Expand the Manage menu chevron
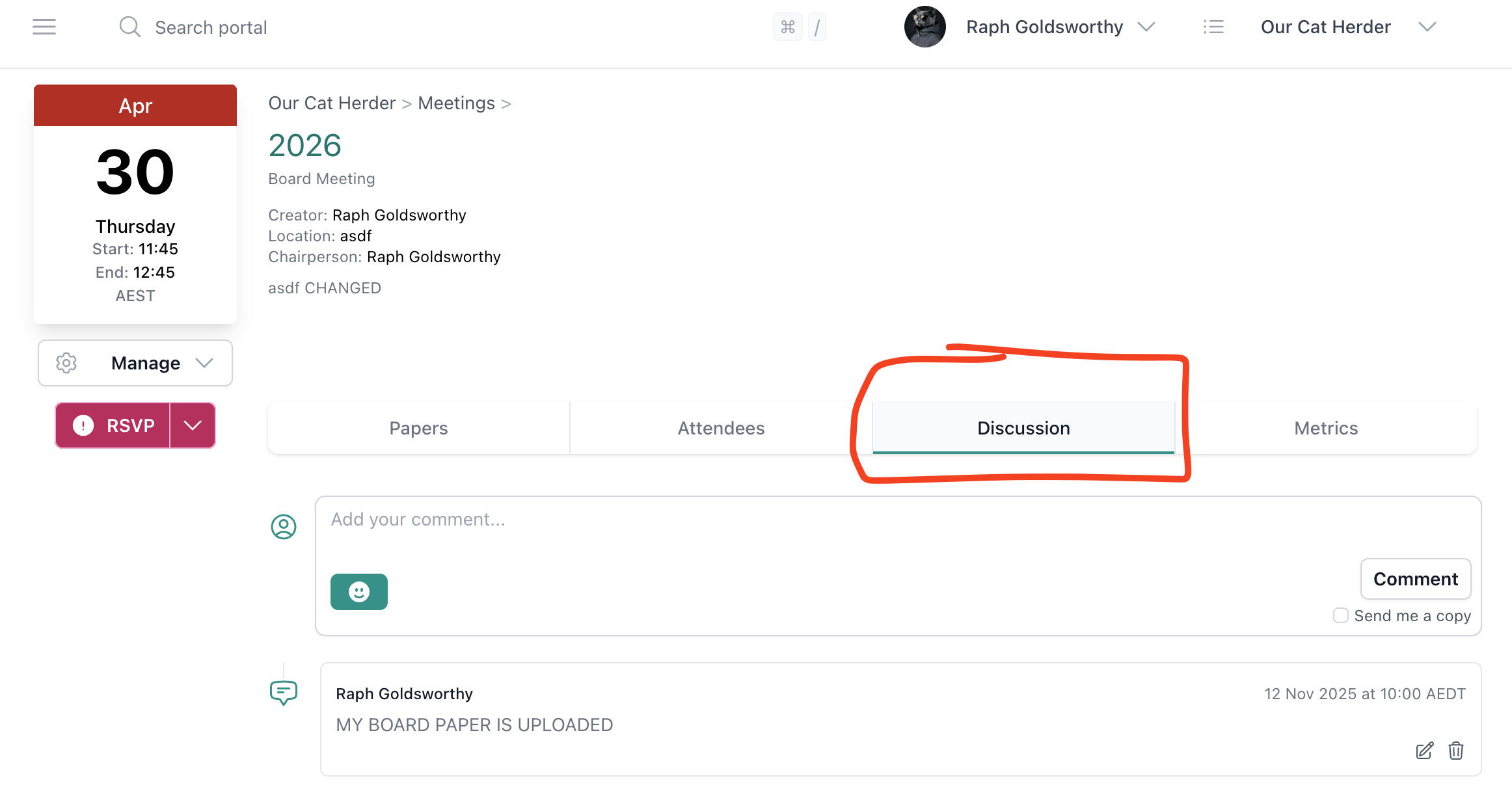The width and height of the screenshot is (1512, 800). pos(204,363)
